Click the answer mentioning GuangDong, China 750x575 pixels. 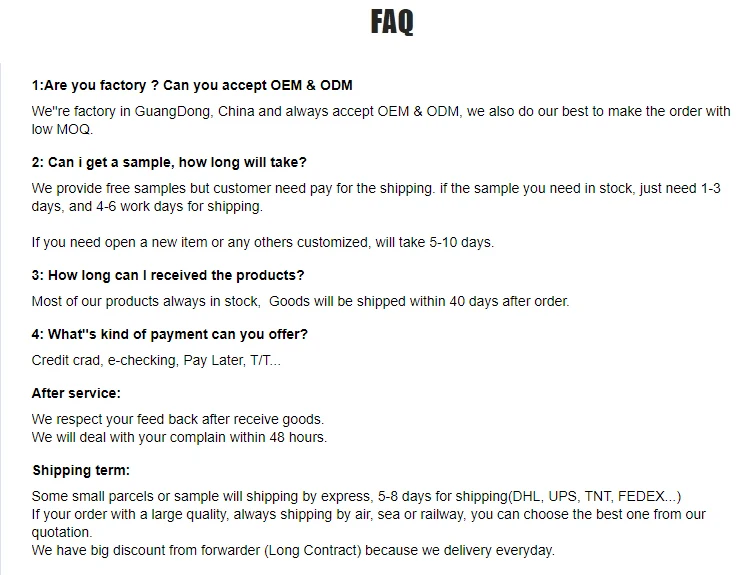pos(381,111)
